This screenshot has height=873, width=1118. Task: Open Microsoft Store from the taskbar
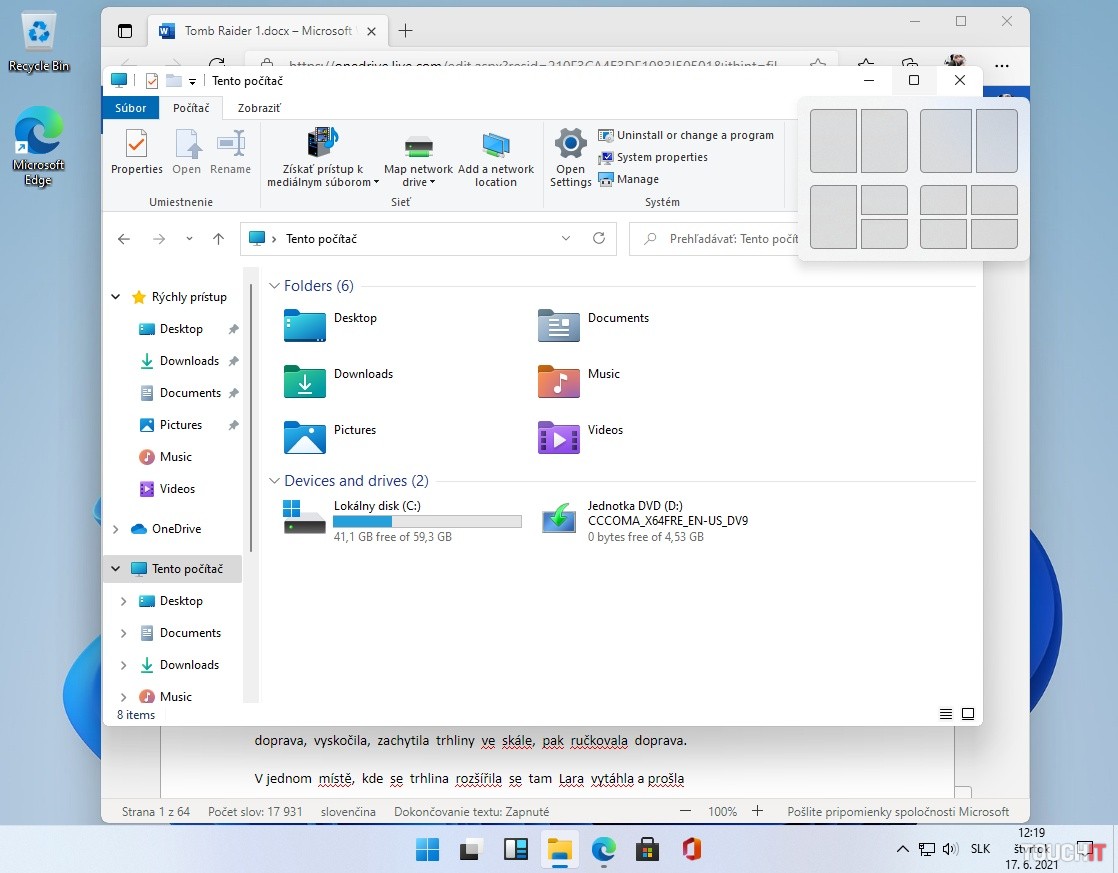pyautogui.click(x=647, y=850)
